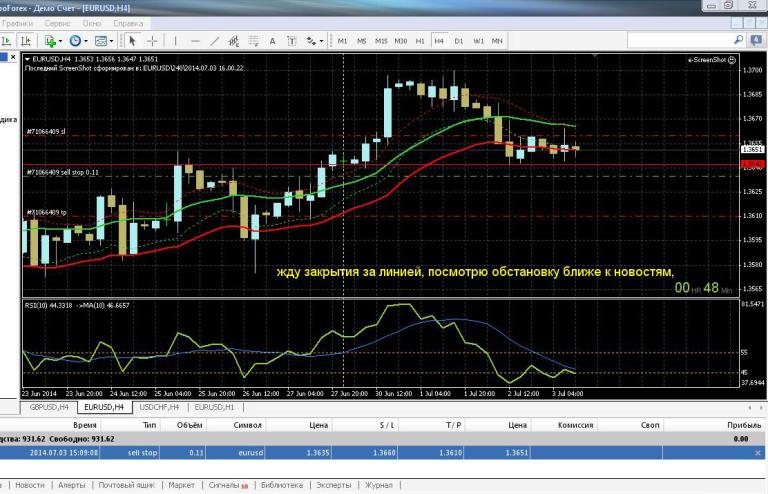
Task: Toggle the chart shift icon
Action: coord(25,41)
